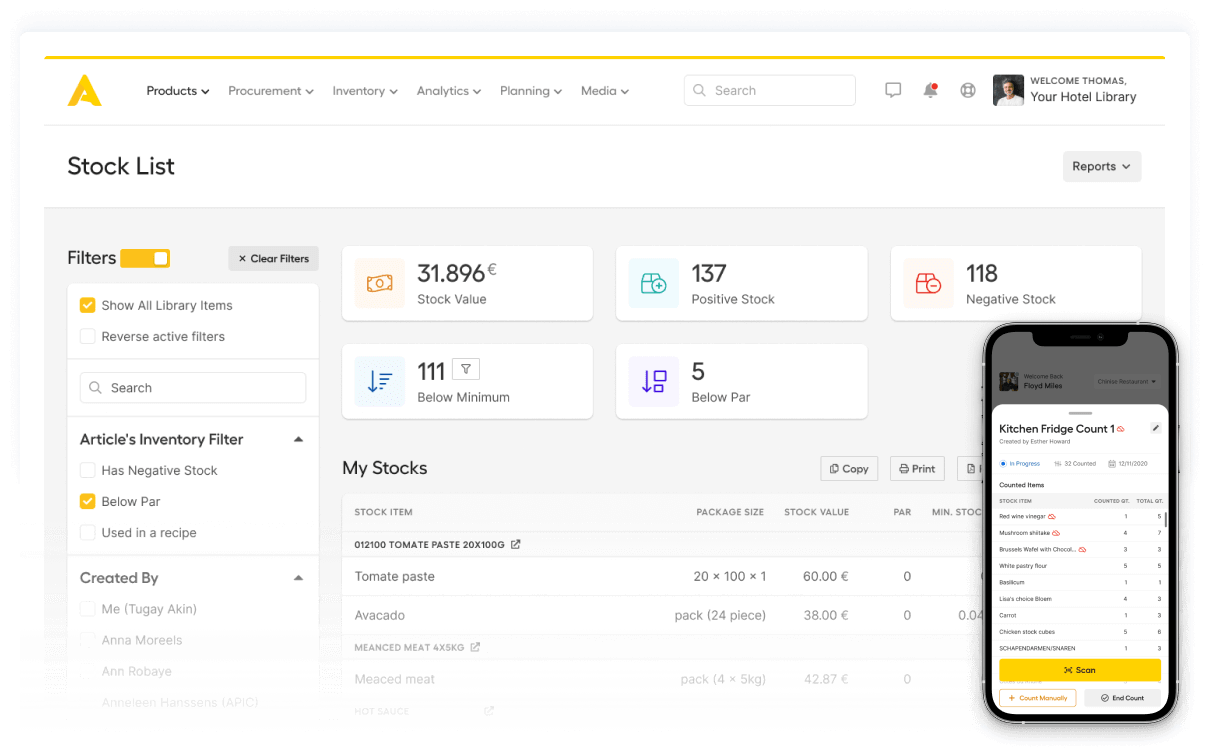
Task: Enable Reverse active filters
Action: click(86, 337)
